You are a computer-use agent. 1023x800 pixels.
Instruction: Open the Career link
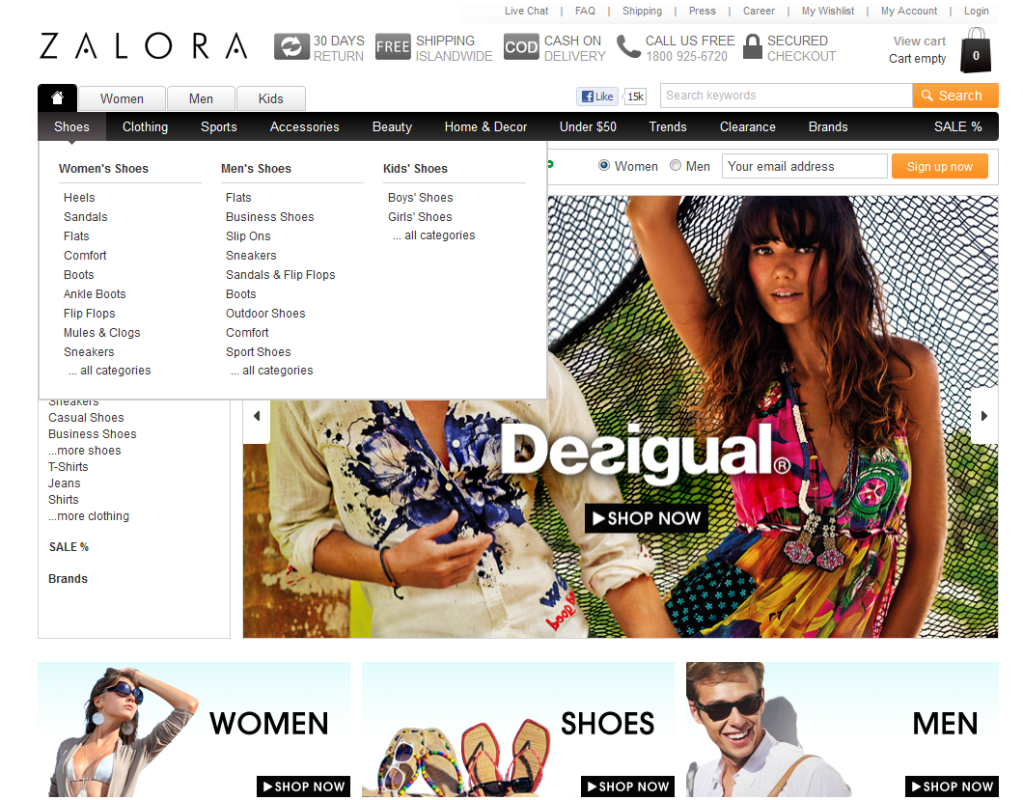pos(759,11)
